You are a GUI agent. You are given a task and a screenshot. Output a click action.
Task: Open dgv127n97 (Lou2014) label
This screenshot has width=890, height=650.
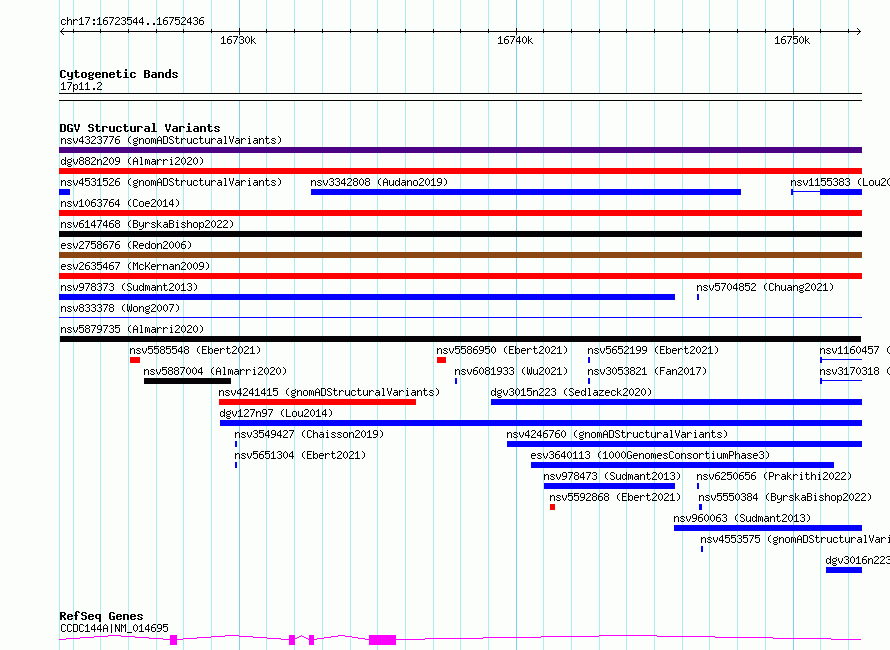pyautogui.click(x=276, y=413)
